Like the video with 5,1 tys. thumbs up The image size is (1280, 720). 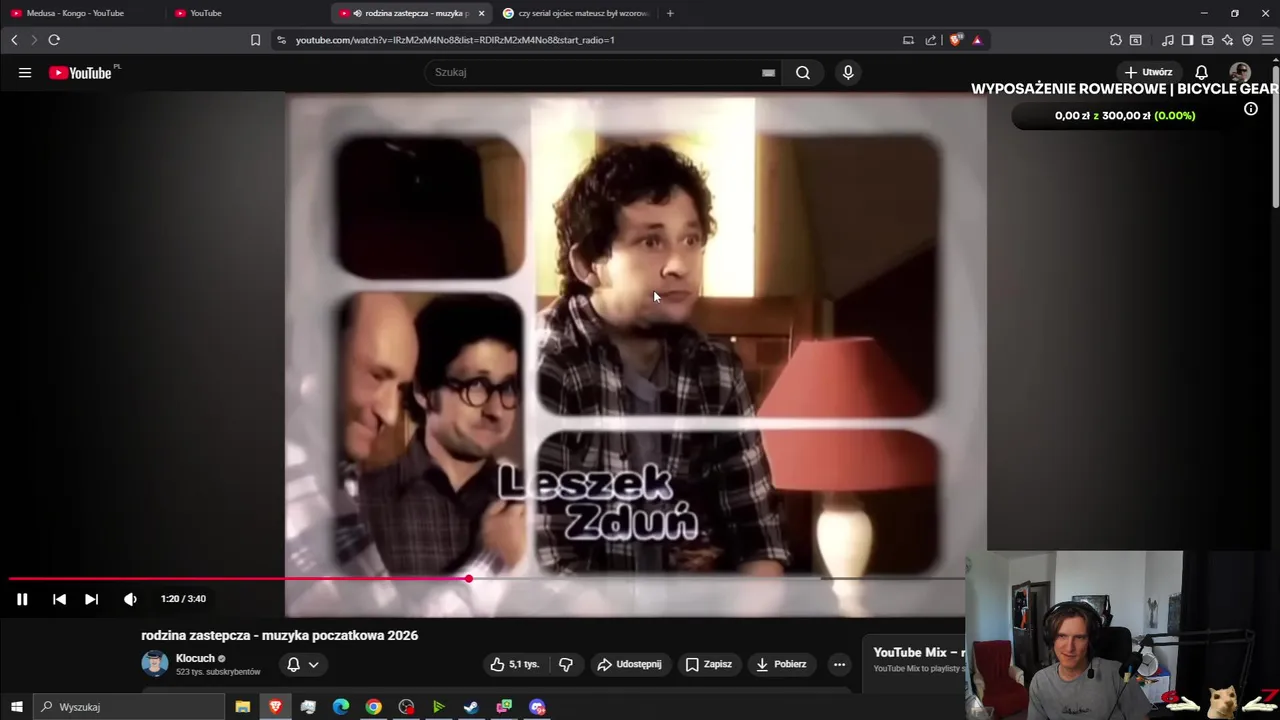coord(514,664)
